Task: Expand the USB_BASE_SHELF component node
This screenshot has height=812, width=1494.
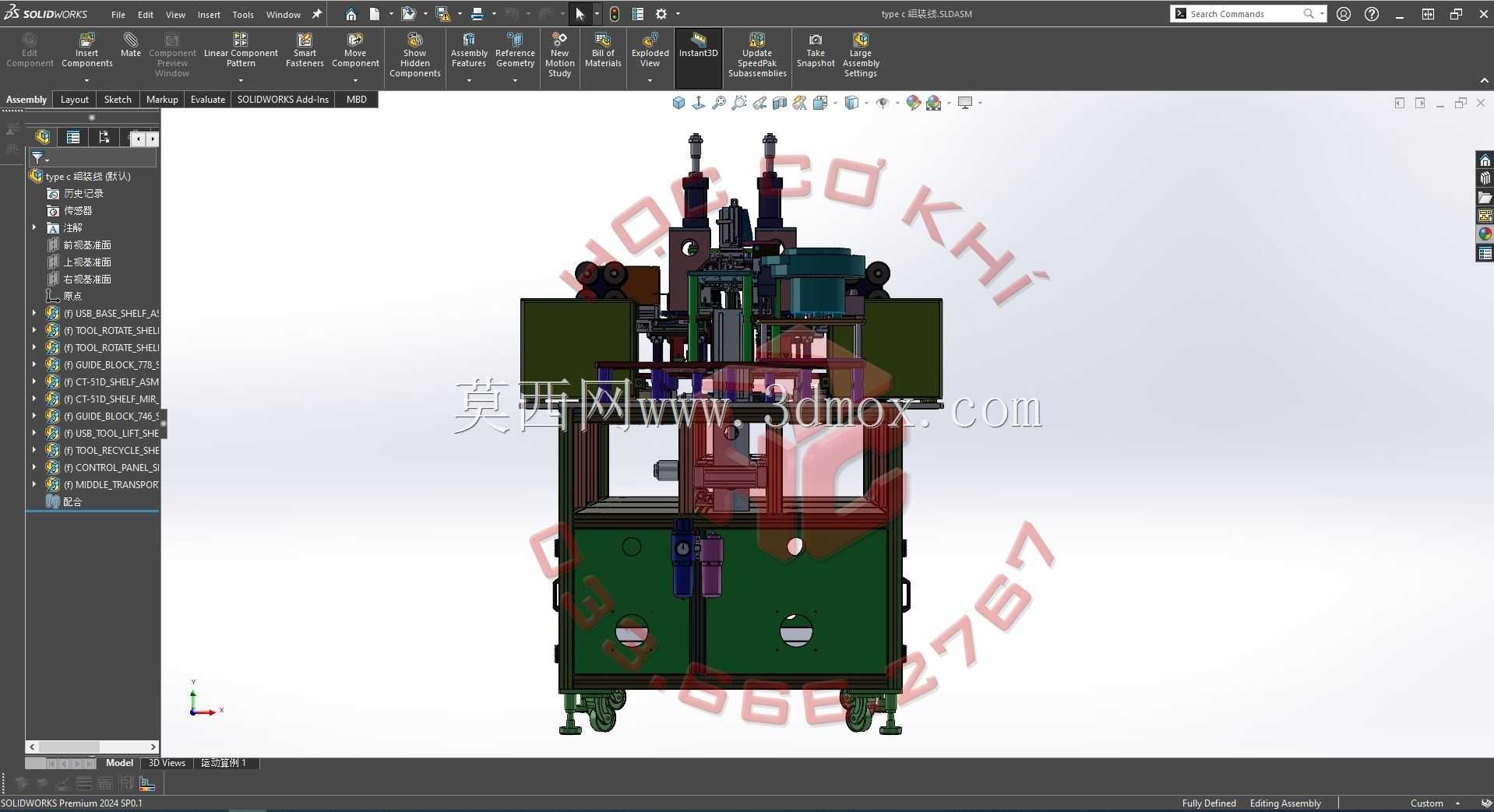Action: click(34, 313)
